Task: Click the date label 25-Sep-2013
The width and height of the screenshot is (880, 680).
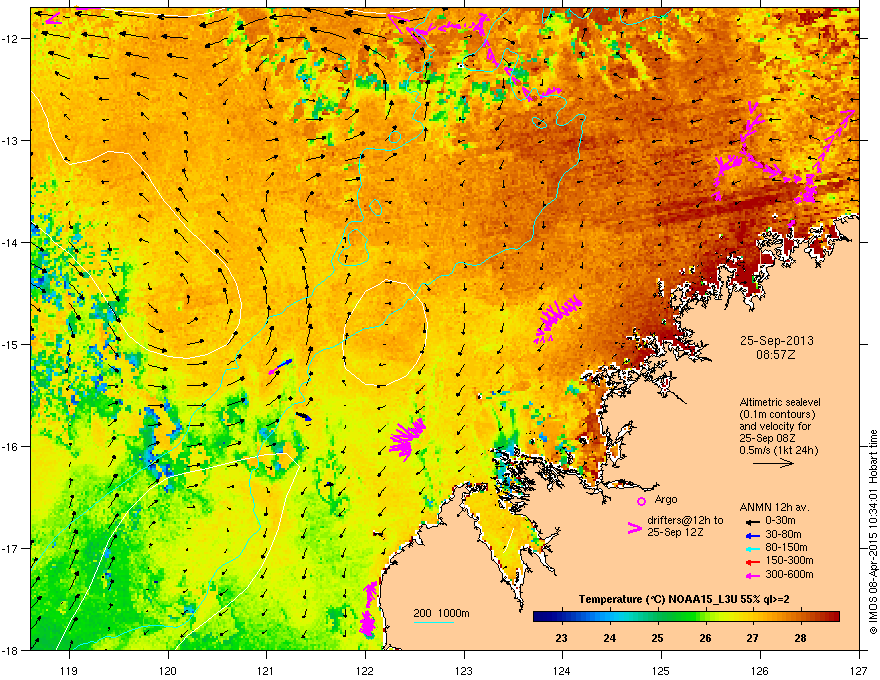Action: tap(776, 341)
